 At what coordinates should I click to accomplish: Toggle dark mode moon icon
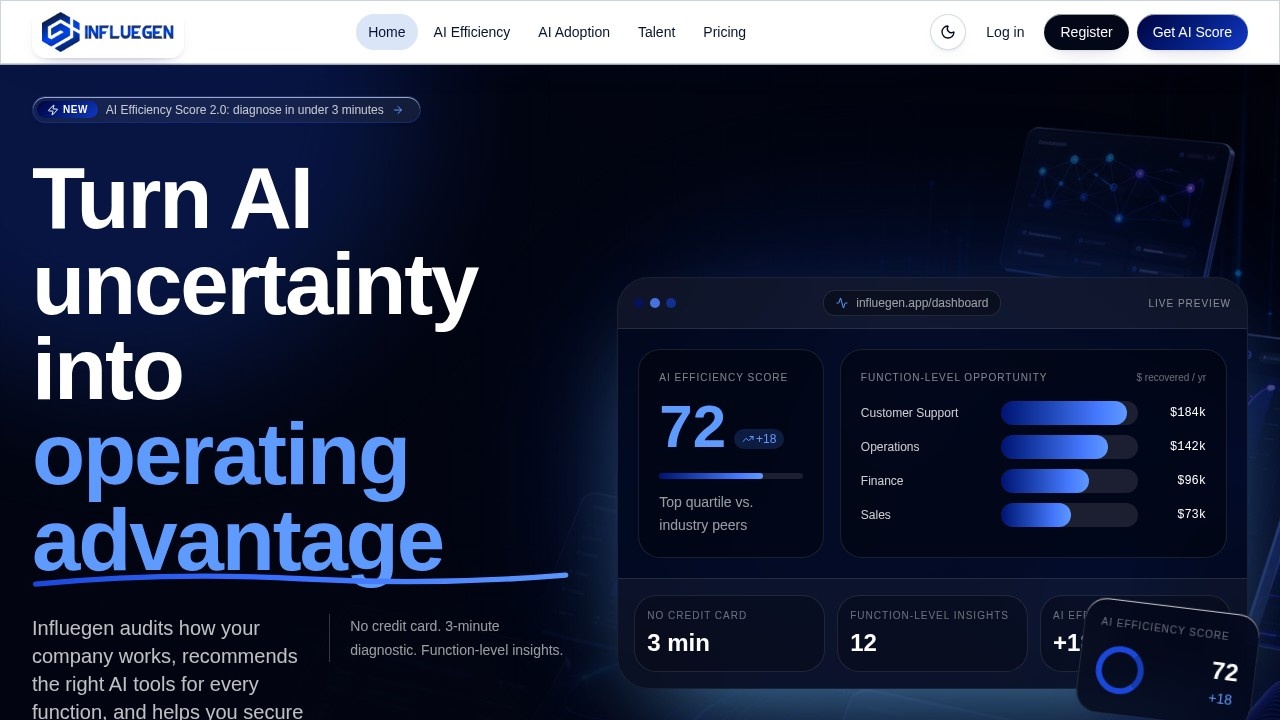pos(948,32)
